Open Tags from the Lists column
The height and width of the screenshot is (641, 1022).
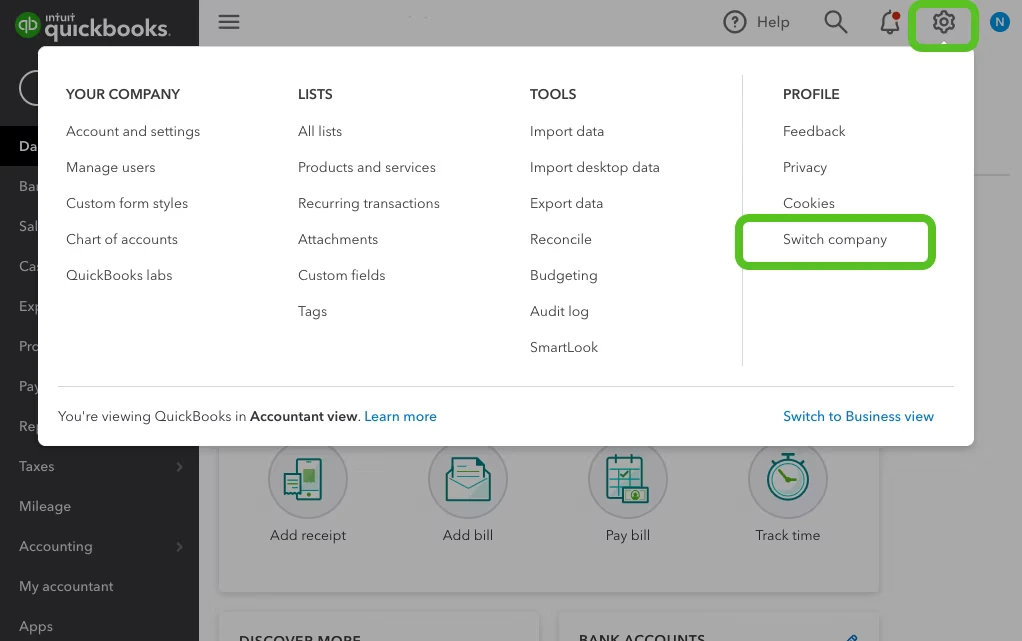click(x=312, y=311)
